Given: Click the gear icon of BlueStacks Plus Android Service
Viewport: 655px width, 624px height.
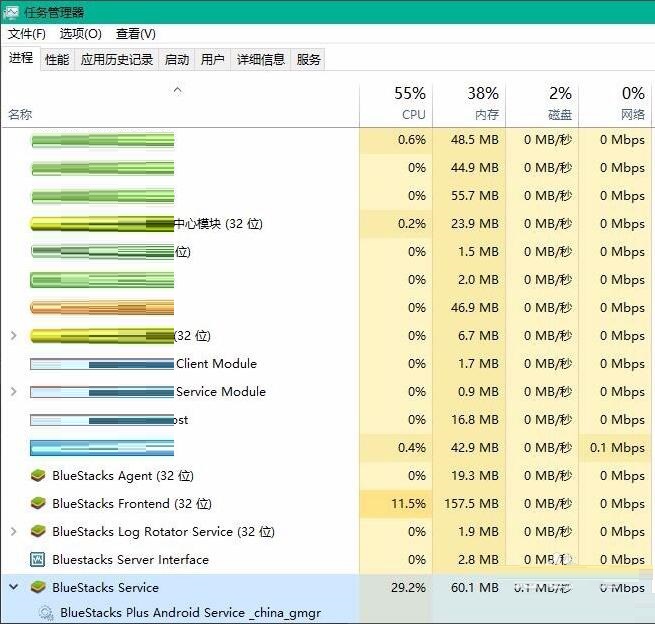Looking at the screenshot, I should point(46,613).
